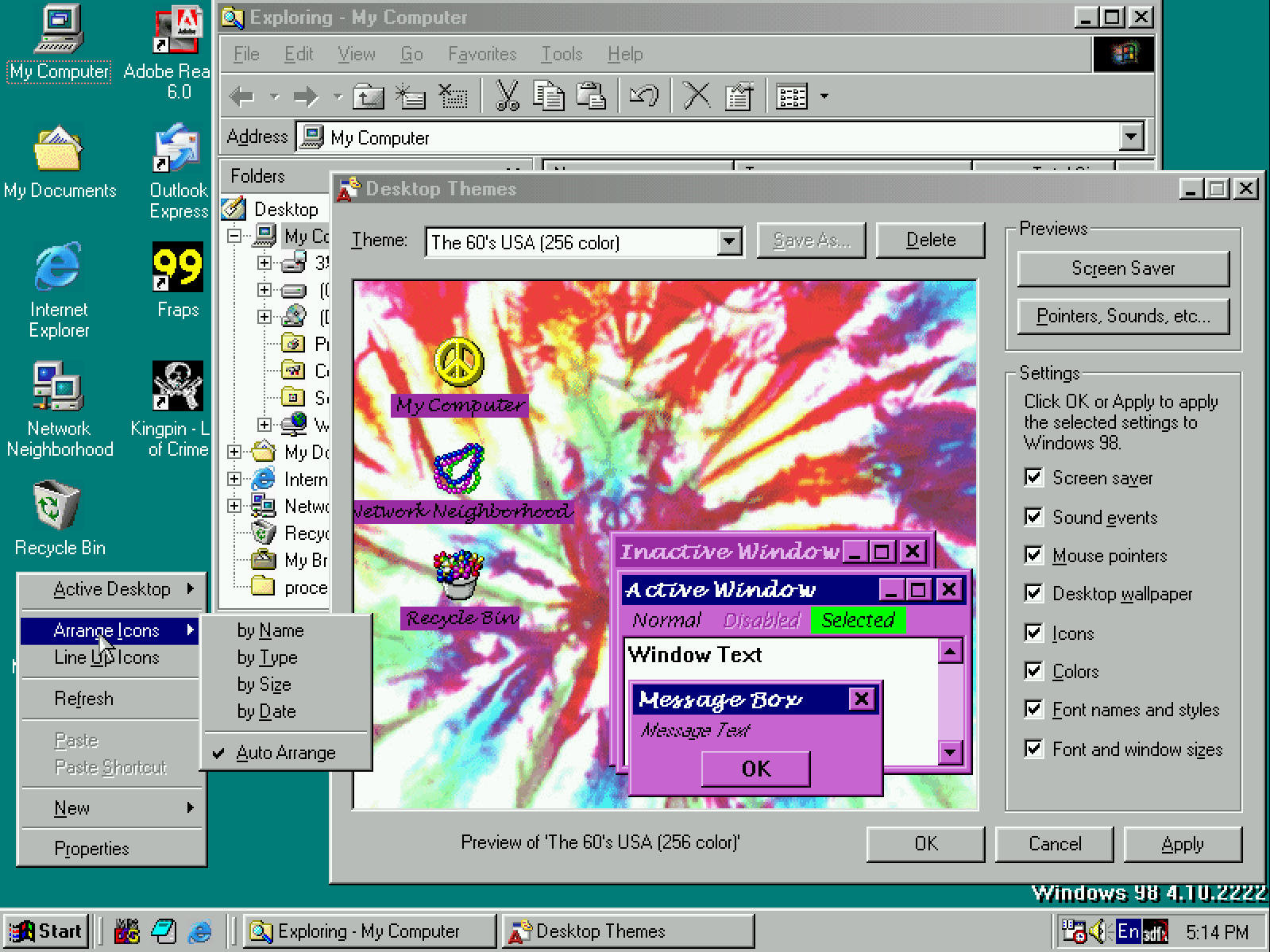
Task: Select the Network Neighborhood desktop icon
Action: tap(60, 410)
